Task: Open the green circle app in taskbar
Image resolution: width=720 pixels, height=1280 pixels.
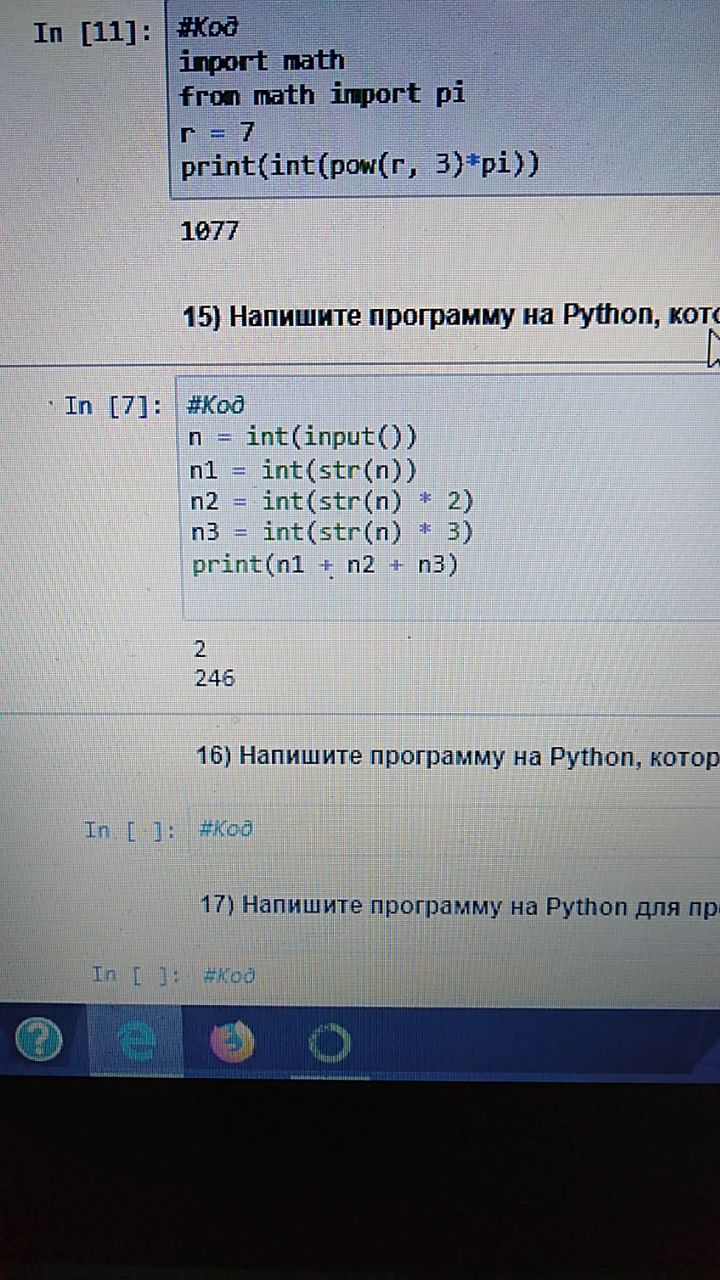Action: click(329, 1045)
